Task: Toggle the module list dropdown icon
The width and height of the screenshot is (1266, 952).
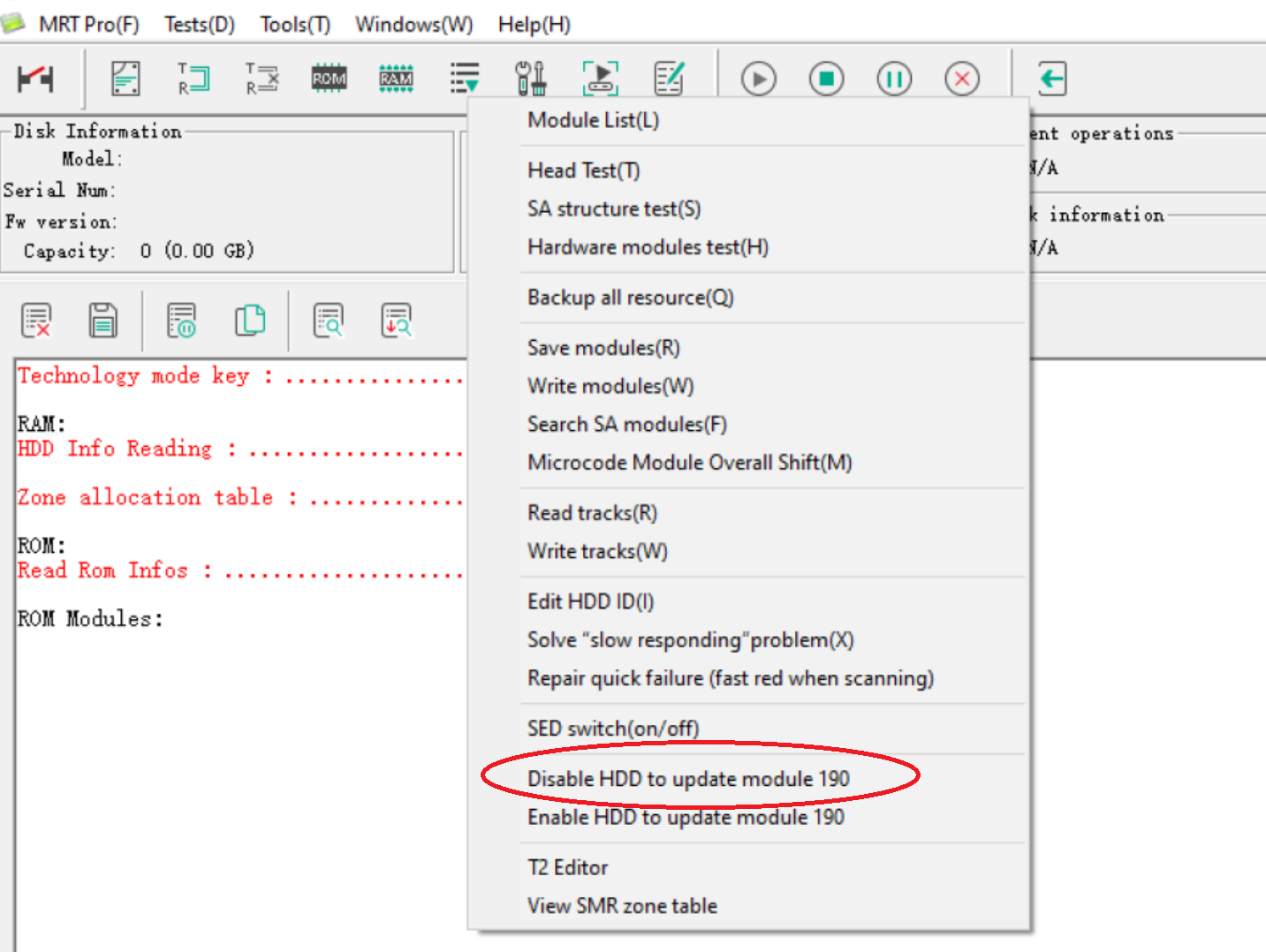Action: 465,79
